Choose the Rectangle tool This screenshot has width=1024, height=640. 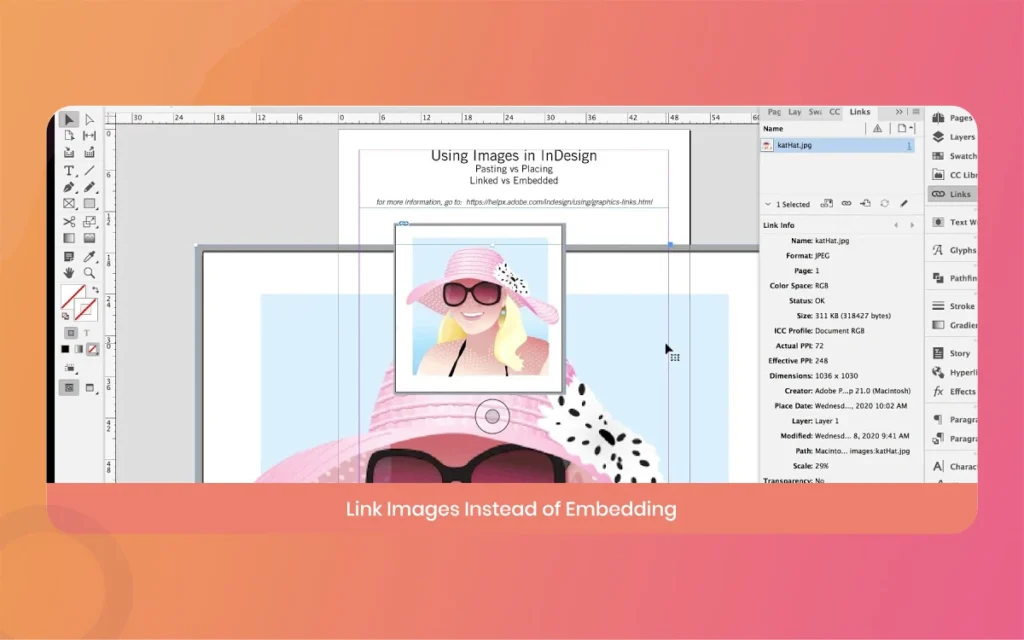pyautogui.click(x=89, y=204)
